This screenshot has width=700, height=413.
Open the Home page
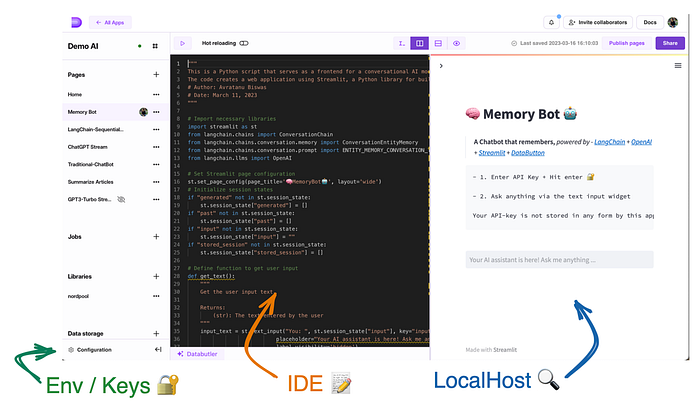75,94
